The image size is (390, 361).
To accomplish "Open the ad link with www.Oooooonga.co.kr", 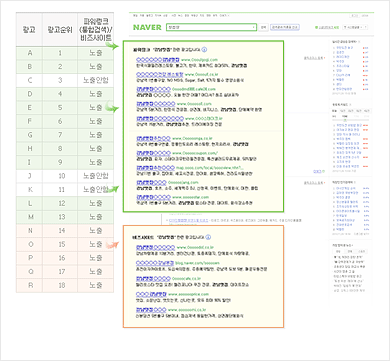I will 153,138.
